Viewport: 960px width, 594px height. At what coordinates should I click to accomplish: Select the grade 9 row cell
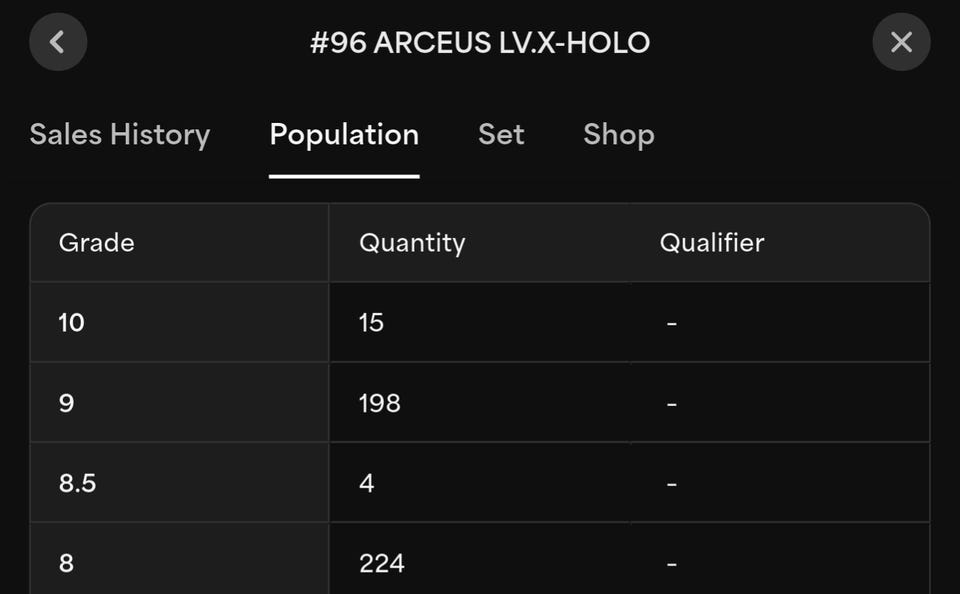tap(179, 402)
